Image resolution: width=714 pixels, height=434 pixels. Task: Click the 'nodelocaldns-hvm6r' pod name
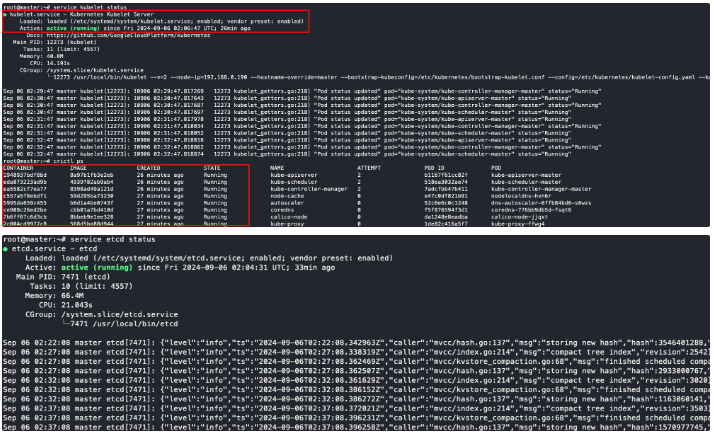click(521, 196)
